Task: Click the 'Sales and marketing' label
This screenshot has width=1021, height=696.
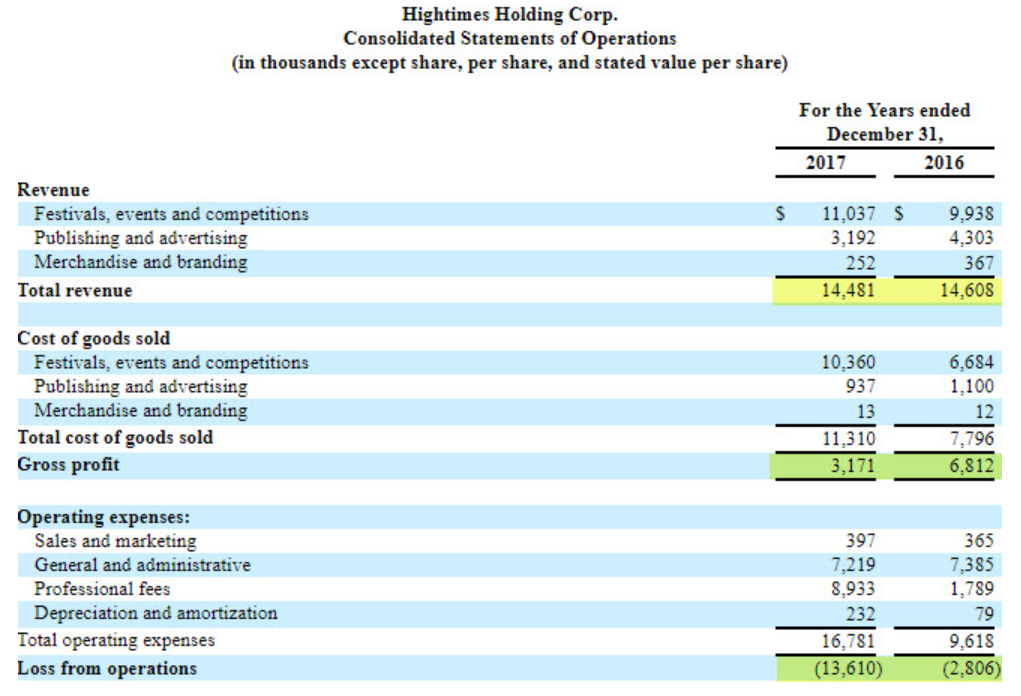Action: click(x=115, y=541)
